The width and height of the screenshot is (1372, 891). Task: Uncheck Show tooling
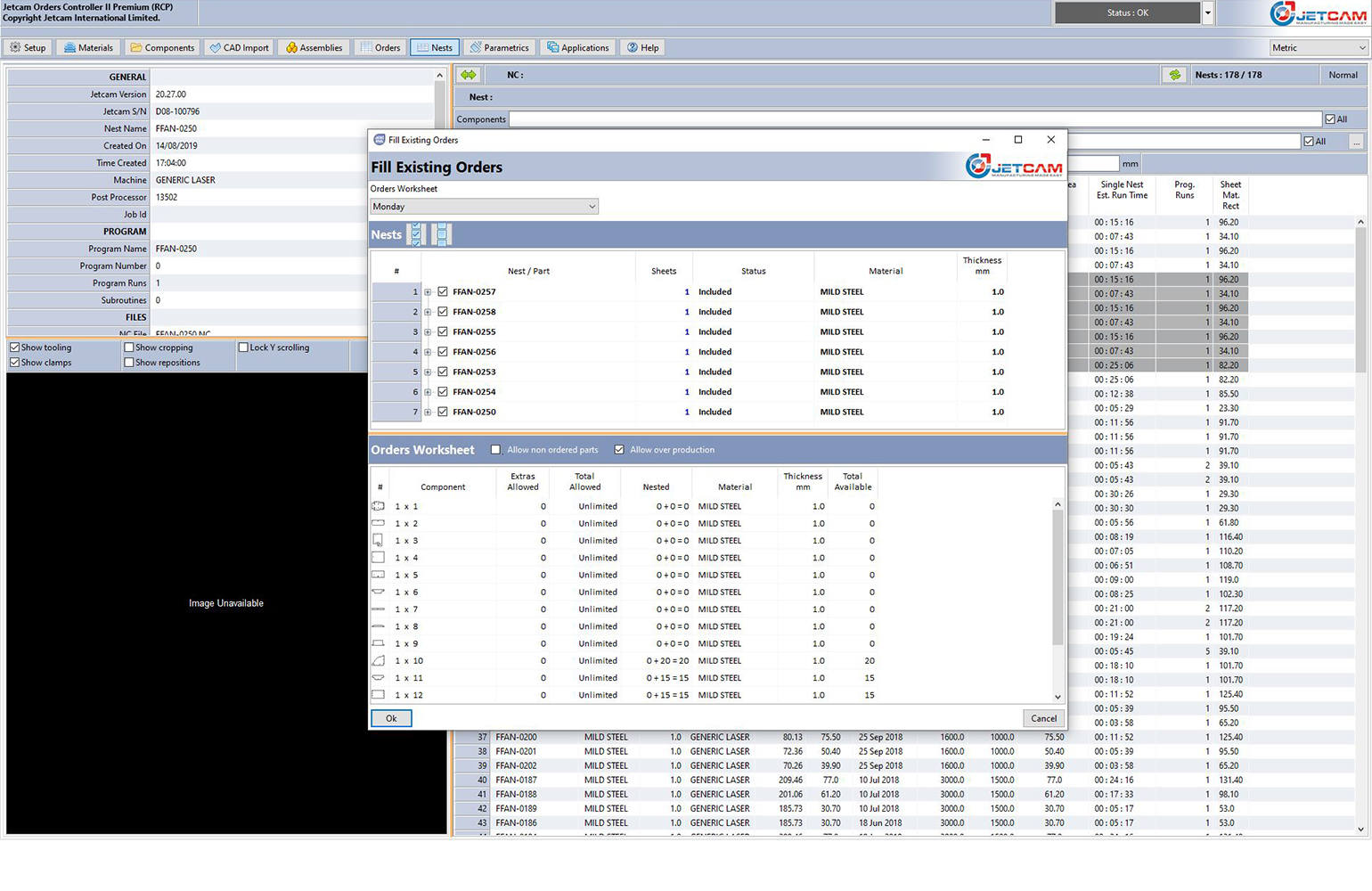click(14, 347)
